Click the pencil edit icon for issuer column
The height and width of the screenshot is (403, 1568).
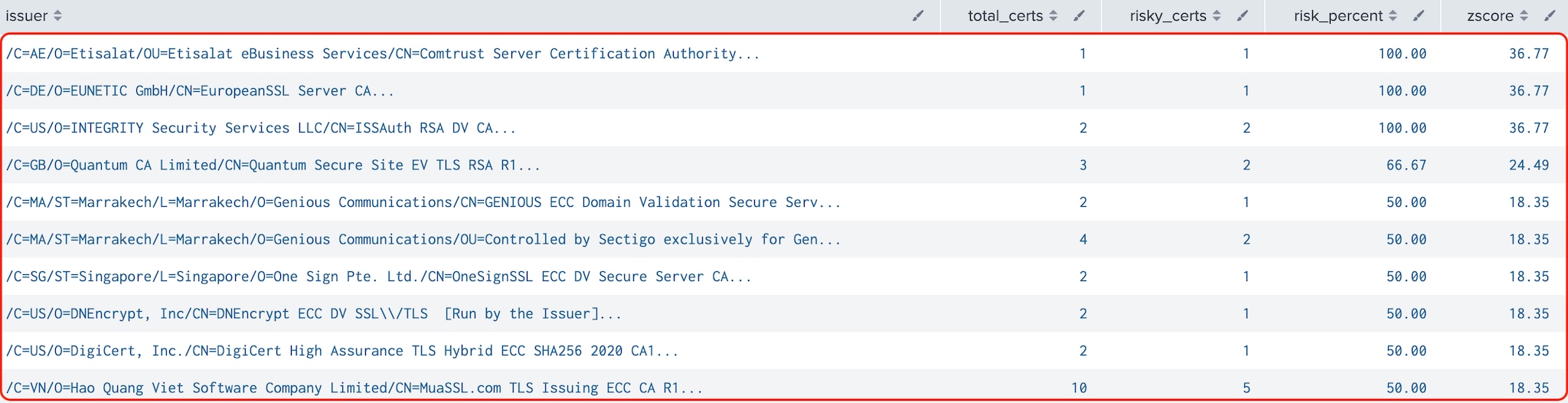pos(918,15)
